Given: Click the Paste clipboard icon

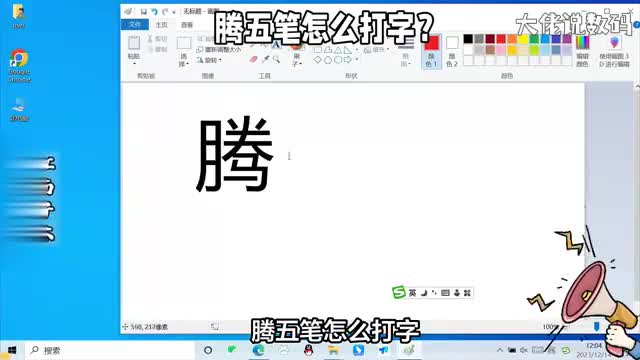Looking at the screenshot, I should tap(134, 43).
